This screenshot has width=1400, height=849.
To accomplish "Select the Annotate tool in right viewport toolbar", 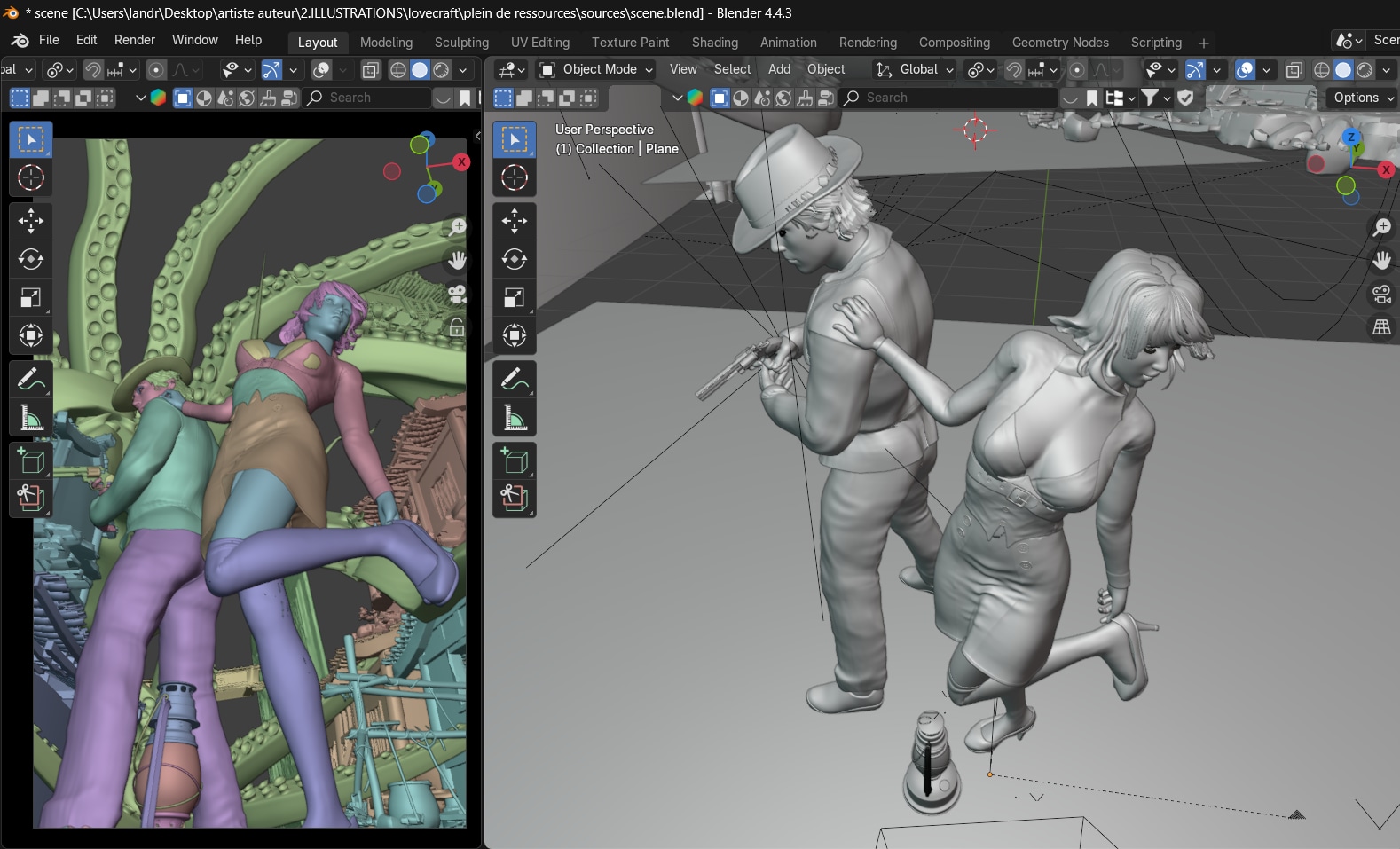I will 515,379.
